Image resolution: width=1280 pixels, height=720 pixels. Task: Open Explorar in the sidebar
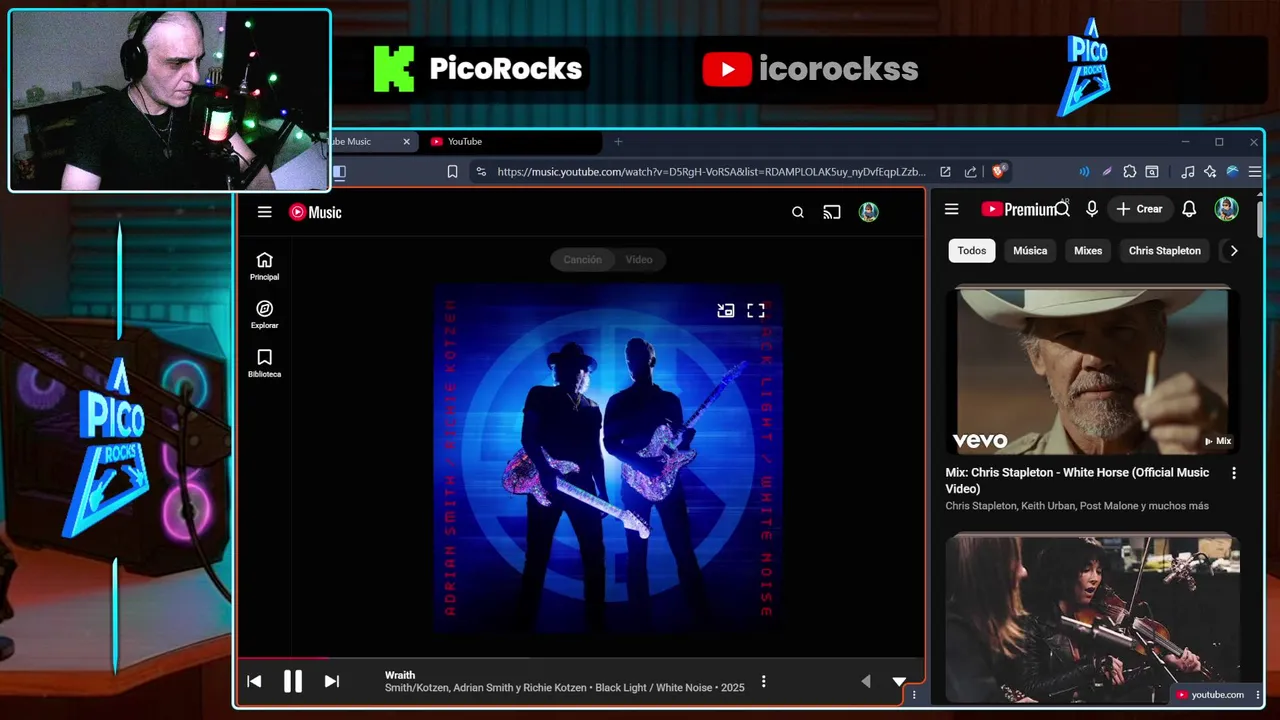[264, 315]
